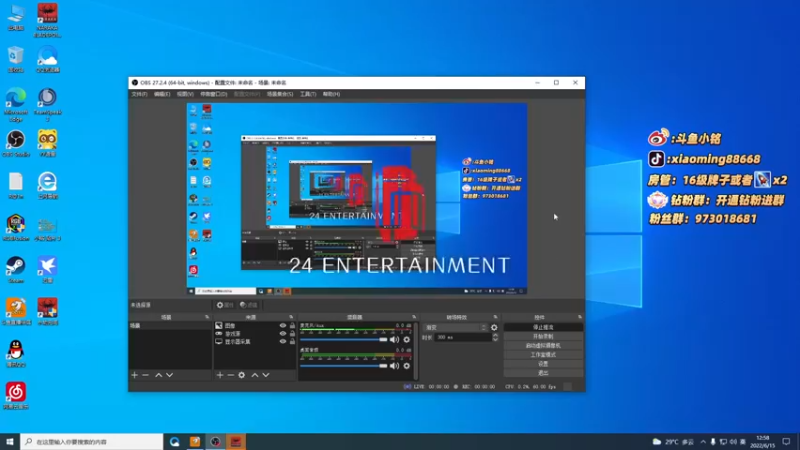Screen dimensions: 800x450
Task: Open 设置 settings button in controls
Action: coord(543,364)
